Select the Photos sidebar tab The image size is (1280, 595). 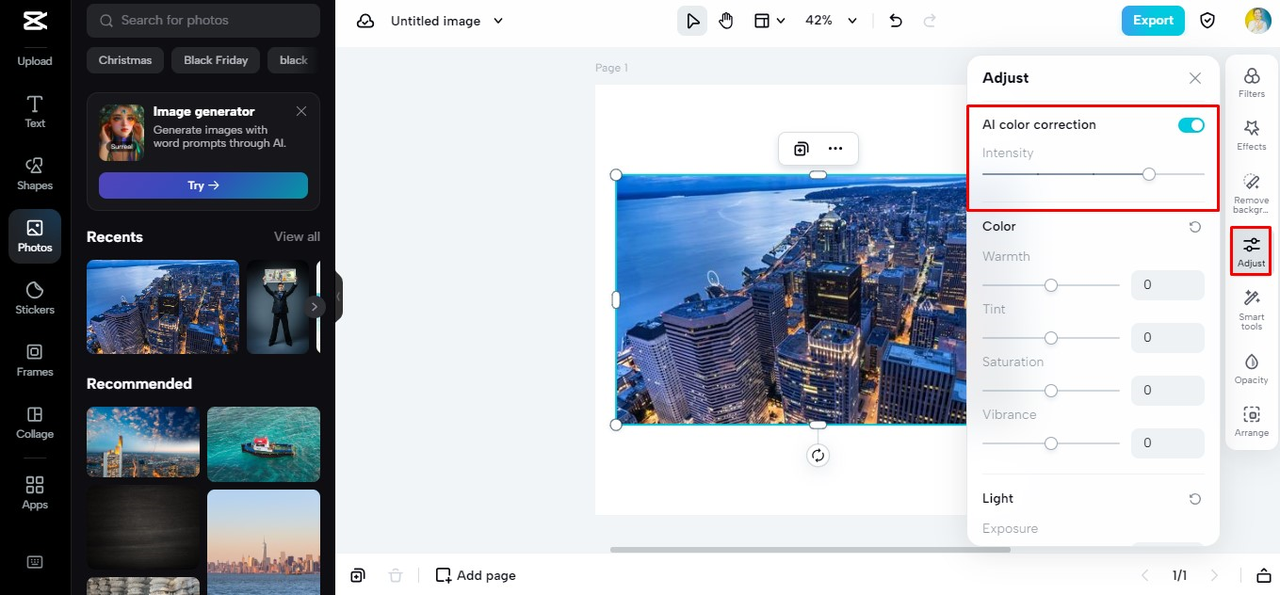tap(35, 236)
